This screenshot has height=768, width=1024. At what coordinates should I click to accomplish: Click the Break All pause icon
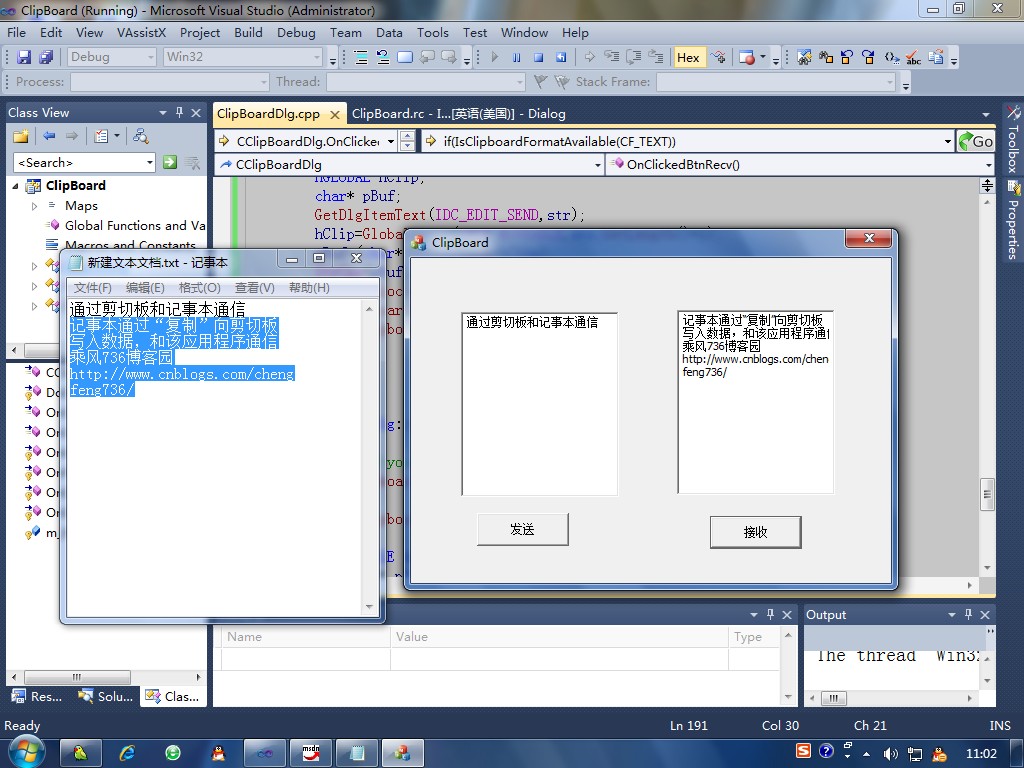(517, 57)
